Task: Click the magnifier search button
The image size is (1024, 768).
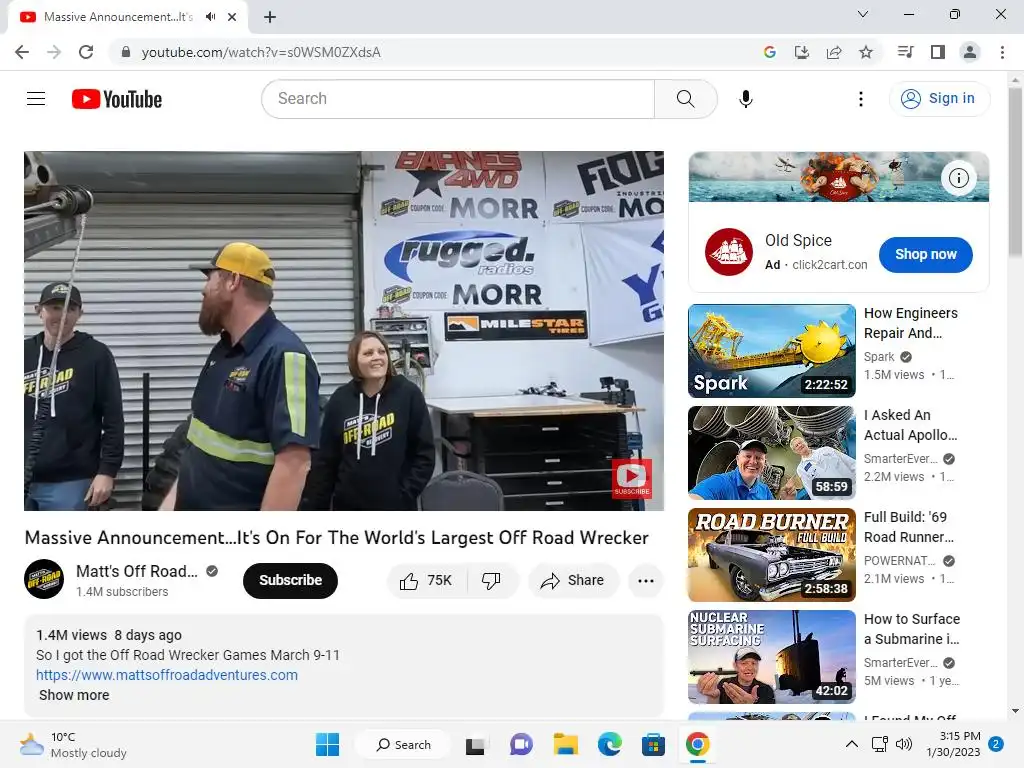Action: pos(685,99)
